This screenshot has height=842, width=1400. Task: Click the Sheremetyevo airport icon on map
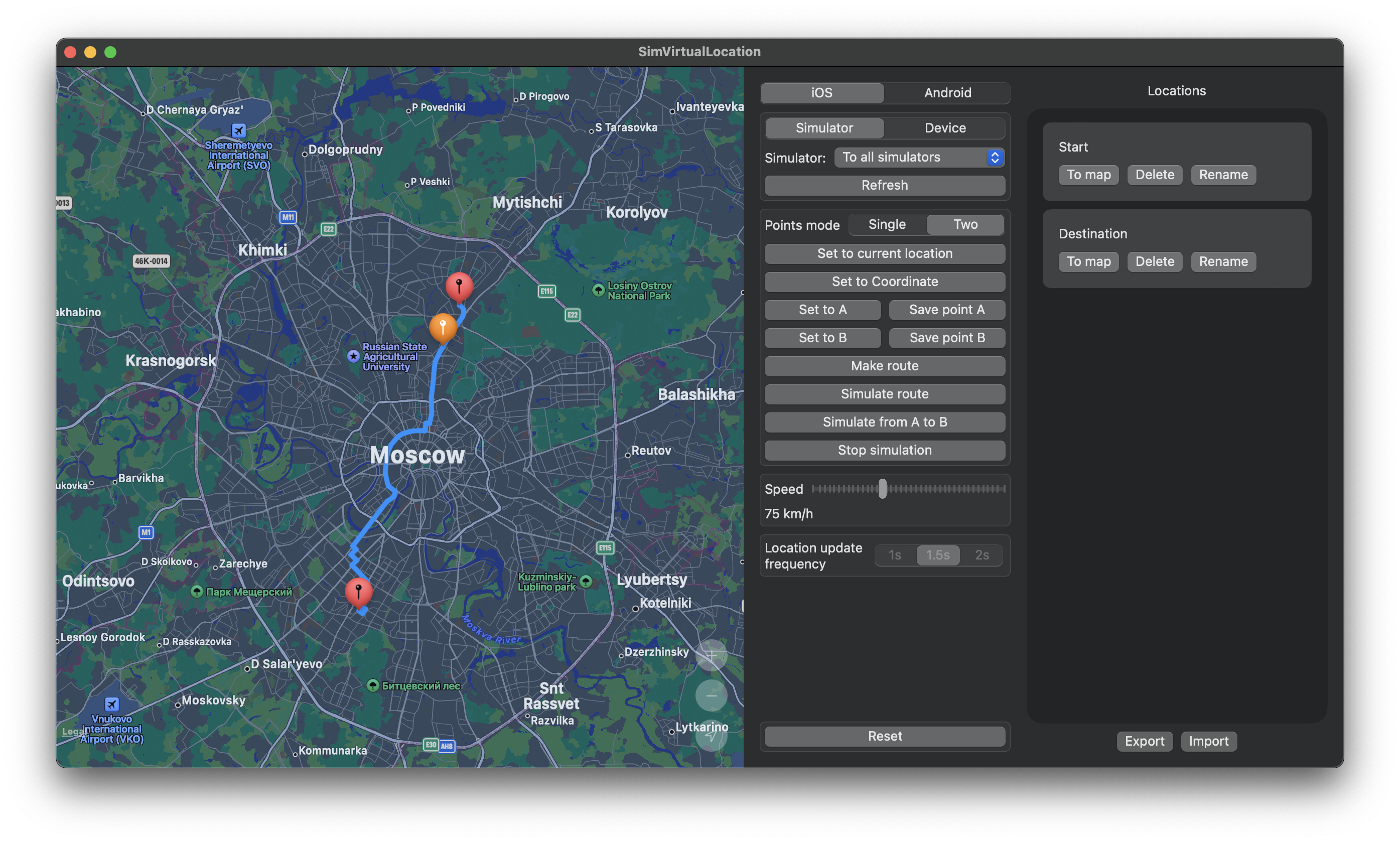click(239, 130)
